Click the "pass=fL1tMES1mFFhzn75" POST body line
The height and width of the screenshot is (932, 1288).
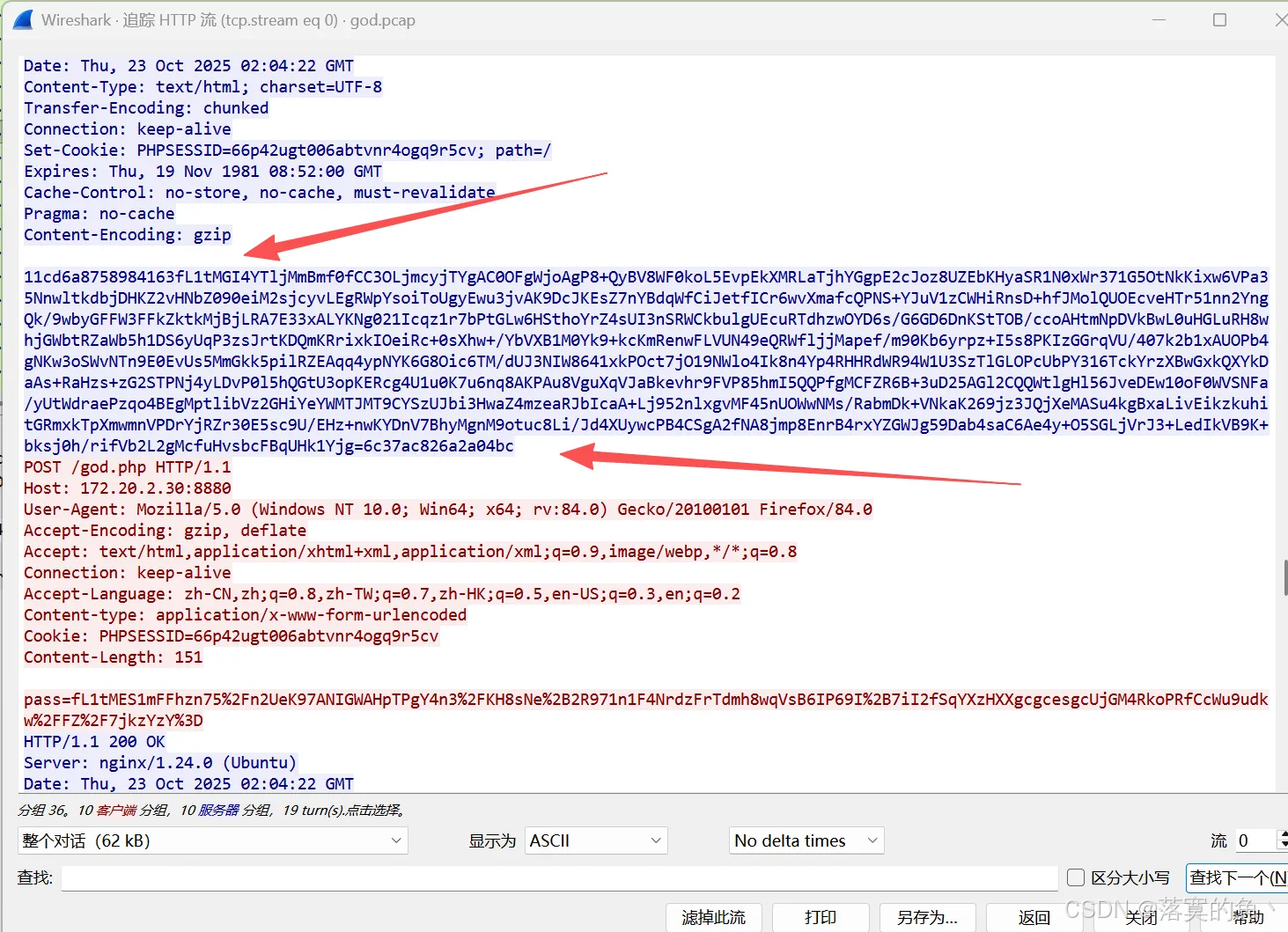tap(645, 700)
